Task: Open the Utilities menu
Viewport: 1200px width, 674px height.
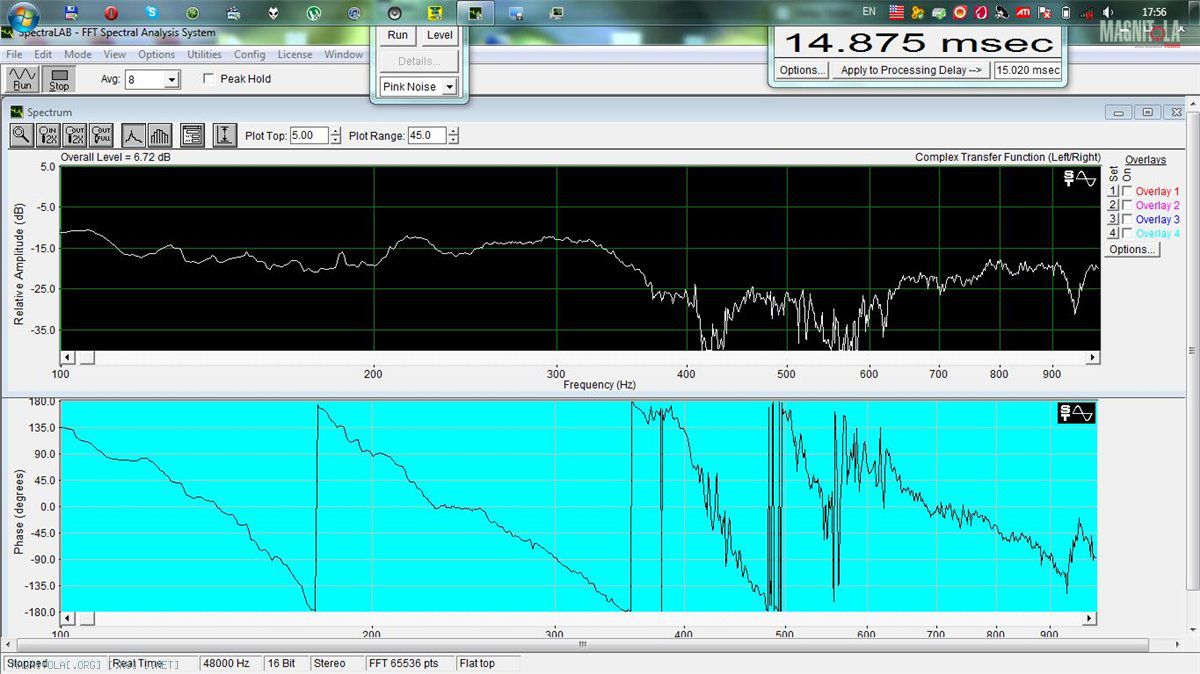Action: 205,55
